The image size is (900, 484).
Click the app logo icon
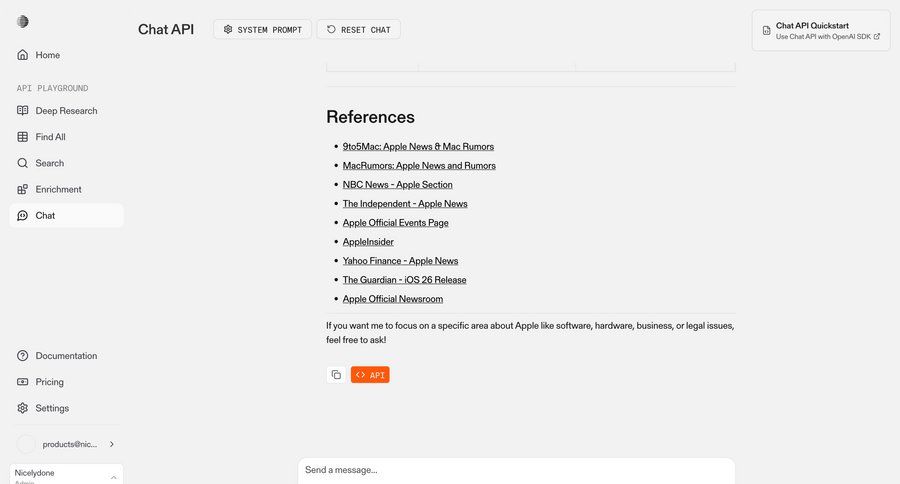coord(23,22)
